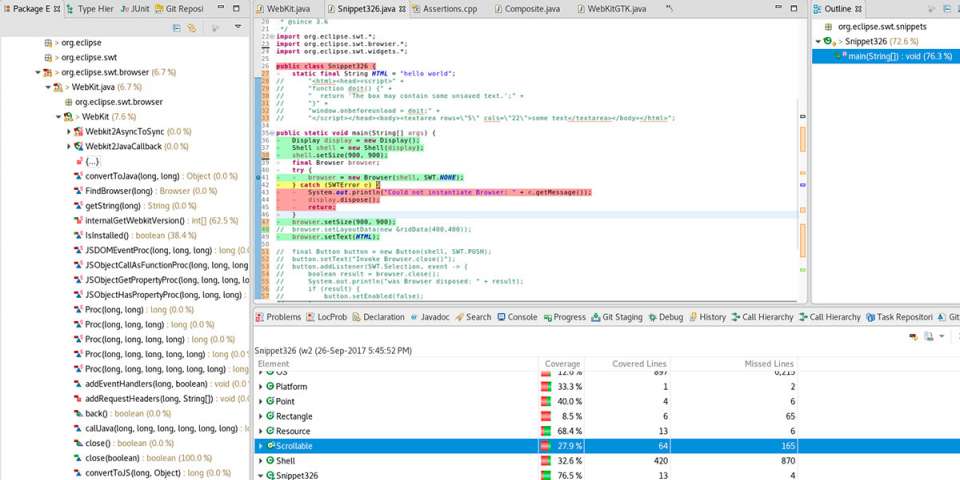The width and height of the screenshot is (960, 480).
Task: Click Resource coverage bar indicator
Action: pyautogui.click(x=546, y=431)
